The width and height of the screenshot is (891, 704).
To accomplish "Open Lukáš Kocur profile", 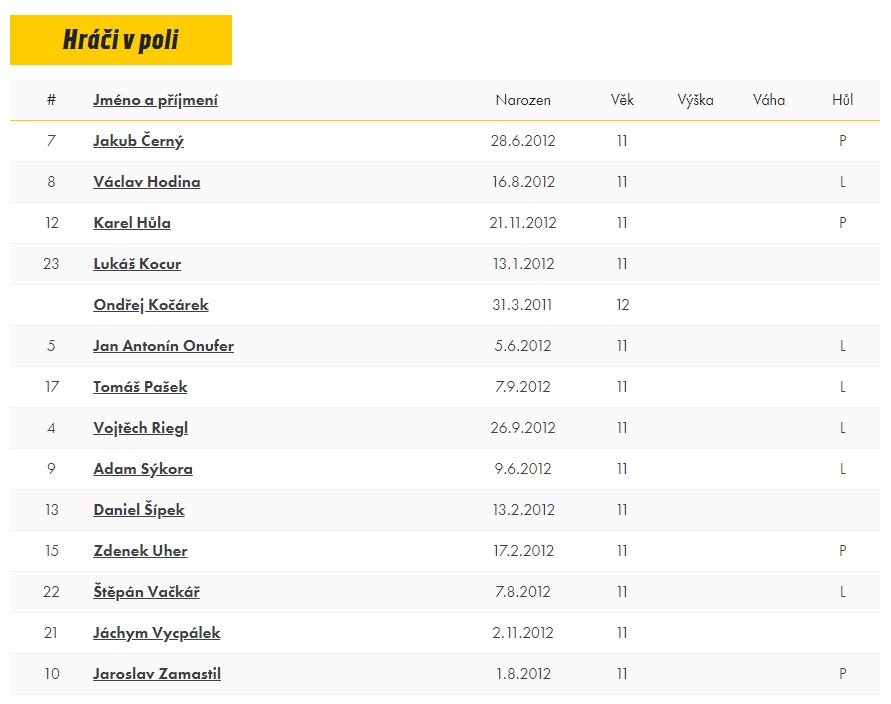I will coord(137,264).
